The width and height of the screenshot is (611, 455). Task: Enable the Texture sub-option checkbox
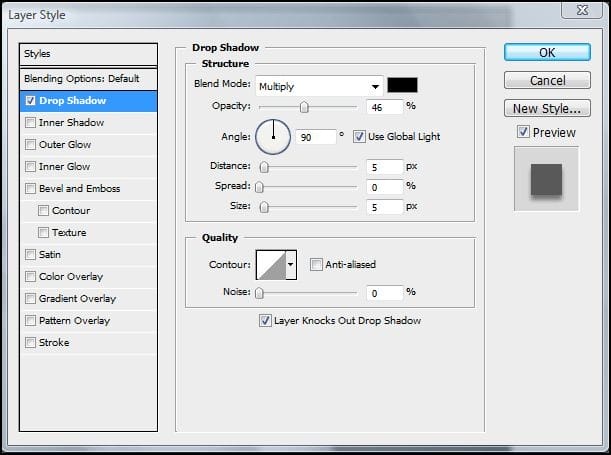[43, 233]
